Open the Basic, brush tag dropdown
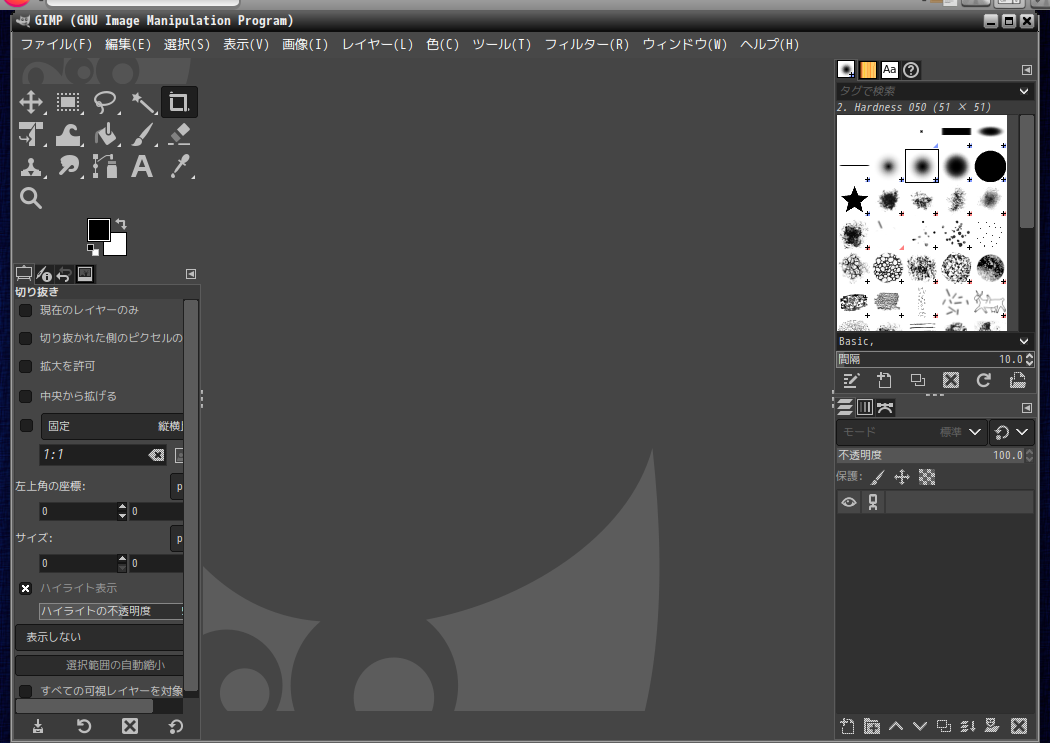The image size is (1050, 743). 1024,341
